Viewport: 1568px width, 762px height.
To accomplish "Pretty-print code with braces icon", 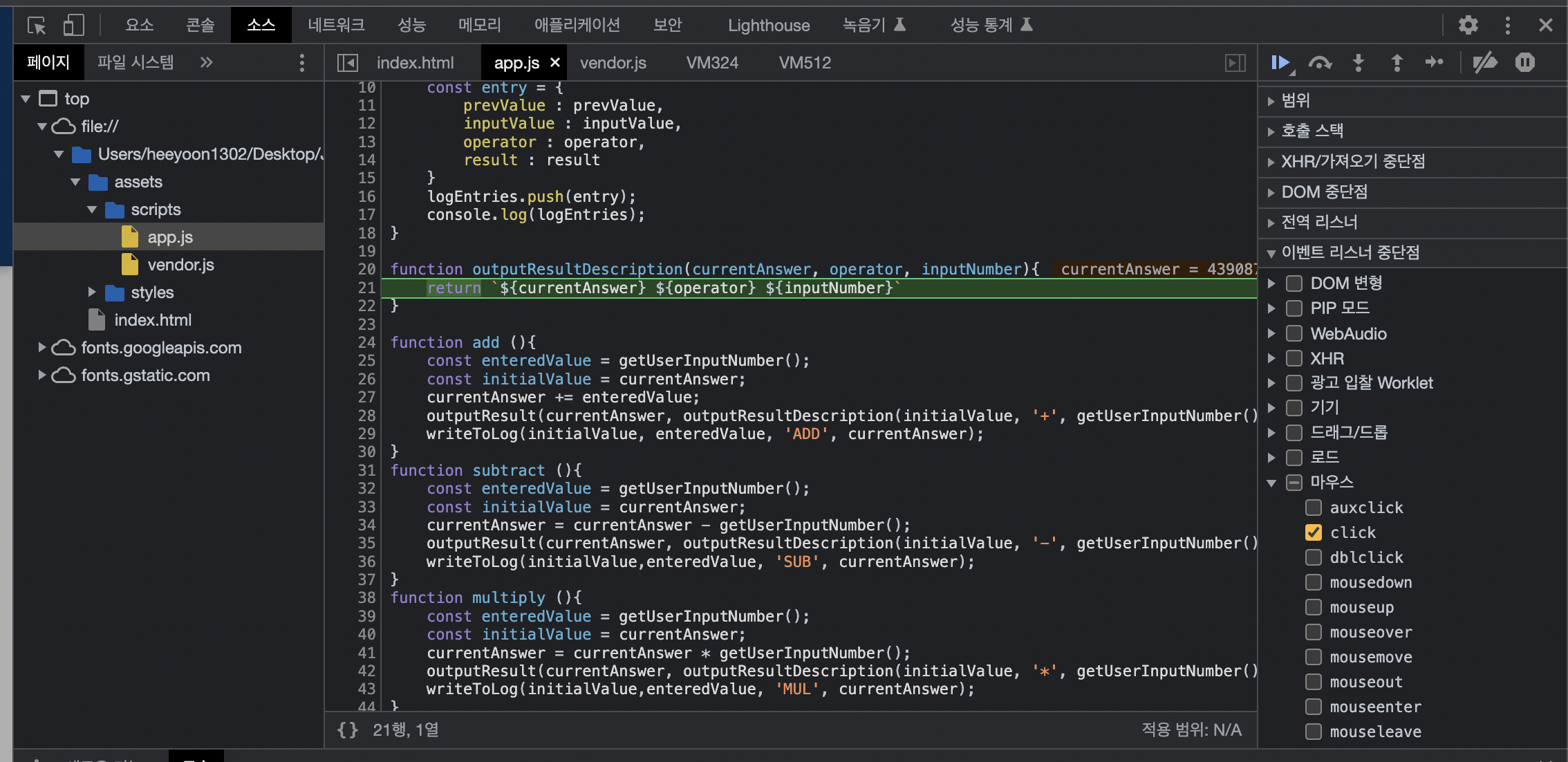I will coord(347,730).
